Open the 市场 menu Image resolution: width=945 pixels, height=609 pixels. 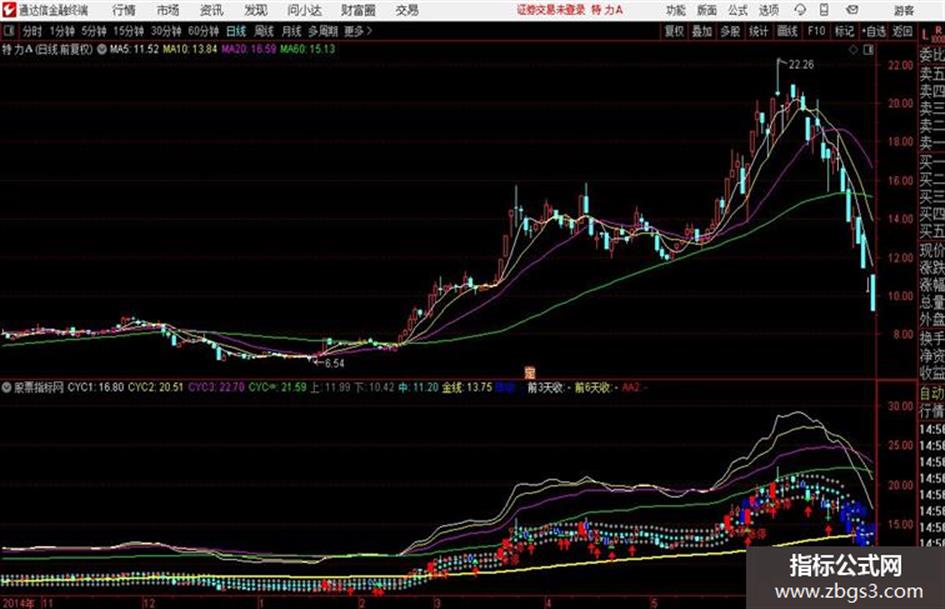tap(168, 10)
